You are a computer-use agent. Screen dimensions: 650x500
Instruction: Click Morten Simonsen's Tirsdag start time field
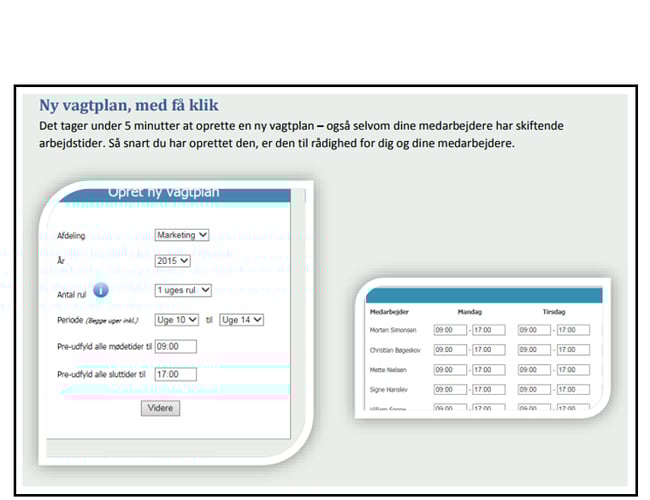[x=534, y=330]
